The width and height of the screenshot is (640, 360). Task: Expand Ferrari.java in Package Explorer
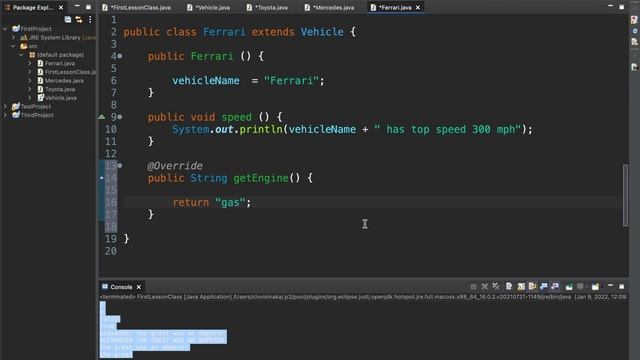[29, 63]
